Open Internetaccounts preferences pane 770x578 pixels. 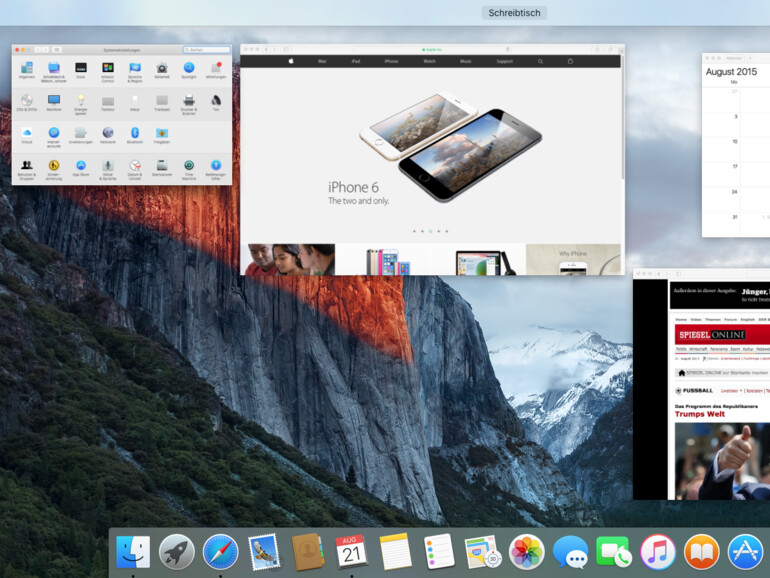click(54, 137)
